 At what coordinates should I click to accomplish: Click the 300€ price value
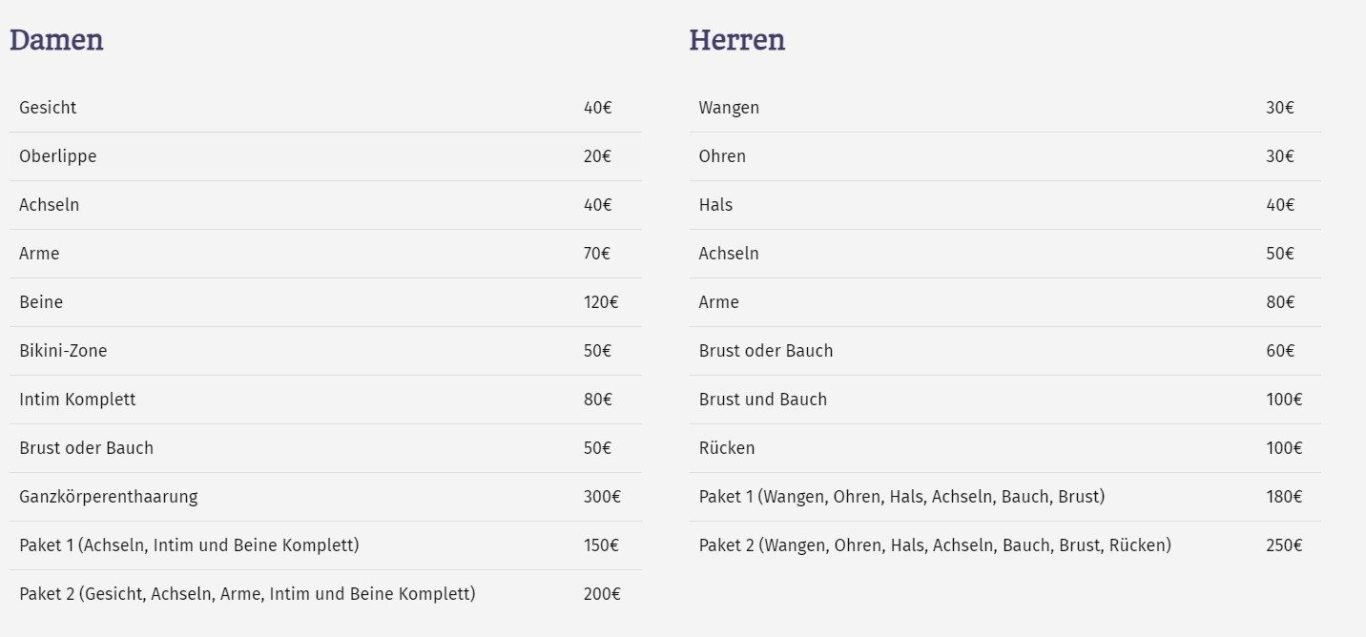[x=602, y=497]
